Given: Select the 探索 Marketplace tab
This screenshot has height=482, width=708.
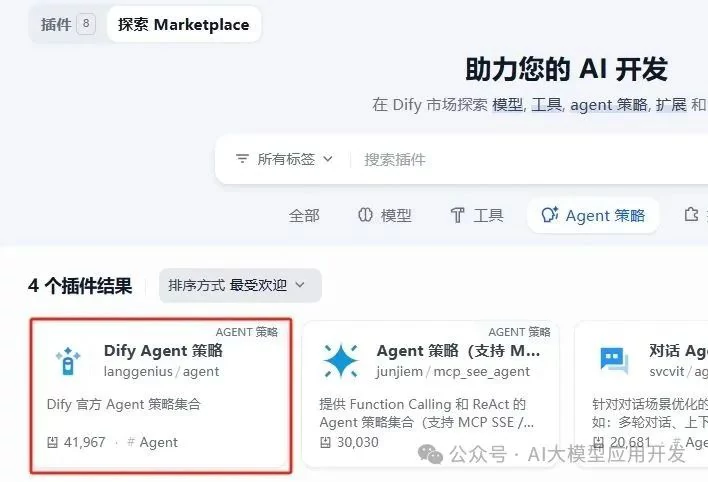Looking at the screenshot, I should click(184, 24).
